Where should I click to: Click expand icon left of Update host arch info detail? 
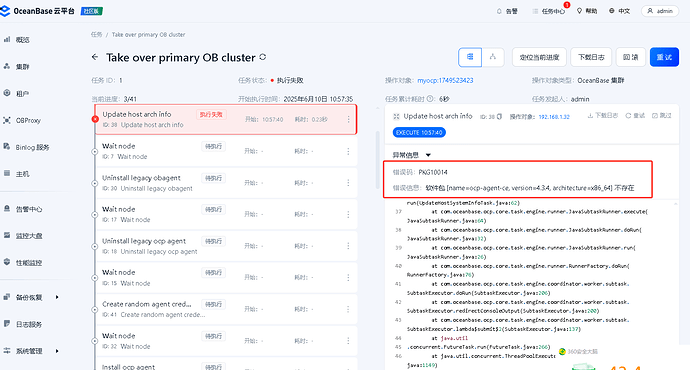tap(396, 117)
